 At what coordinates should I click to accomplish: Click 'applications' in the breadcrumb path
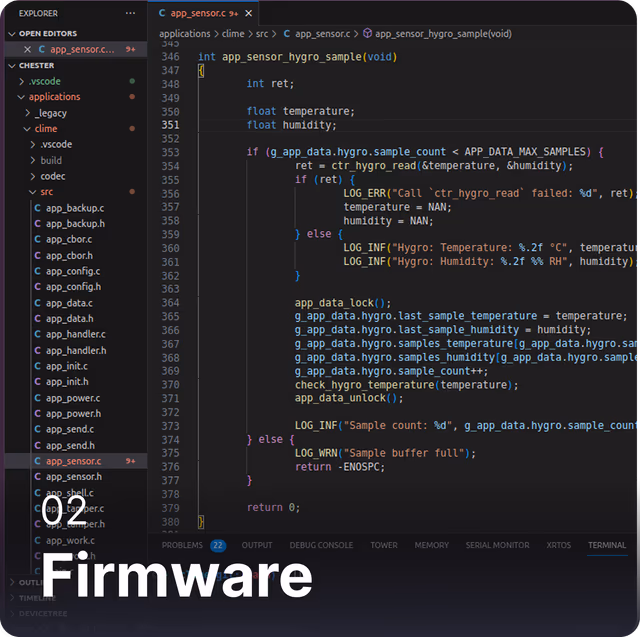coord(185,34)
